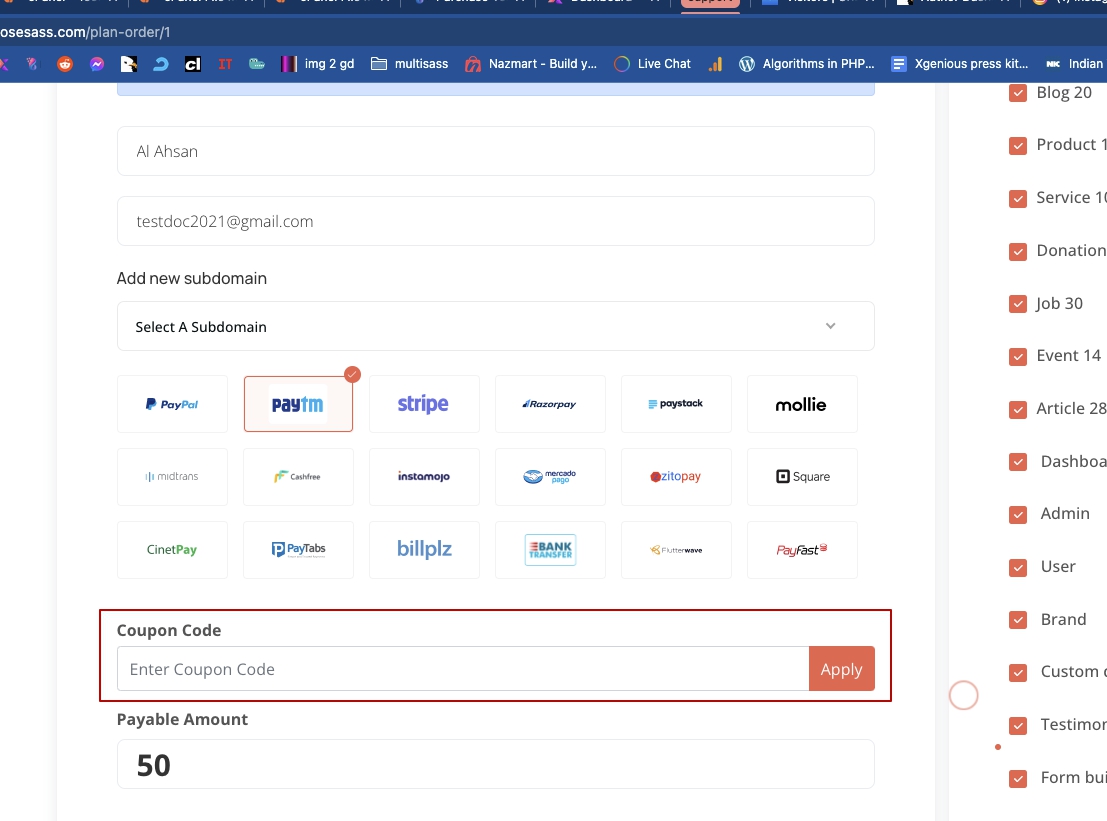Open Nazmart bookmark
Image resolution: width=1107 pixels, height=821 pixels.
coord(531,64)
